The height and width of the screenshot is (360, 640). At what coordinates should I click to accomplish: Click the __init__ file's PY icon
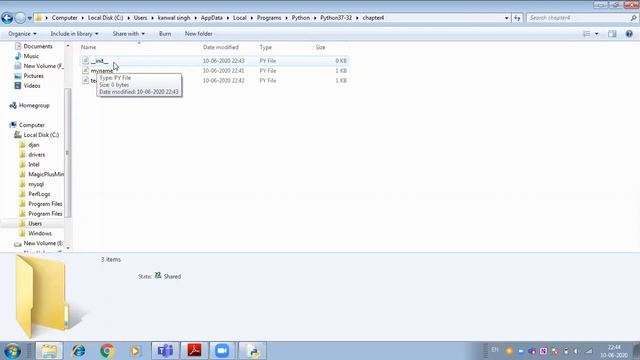pos(85,61)
